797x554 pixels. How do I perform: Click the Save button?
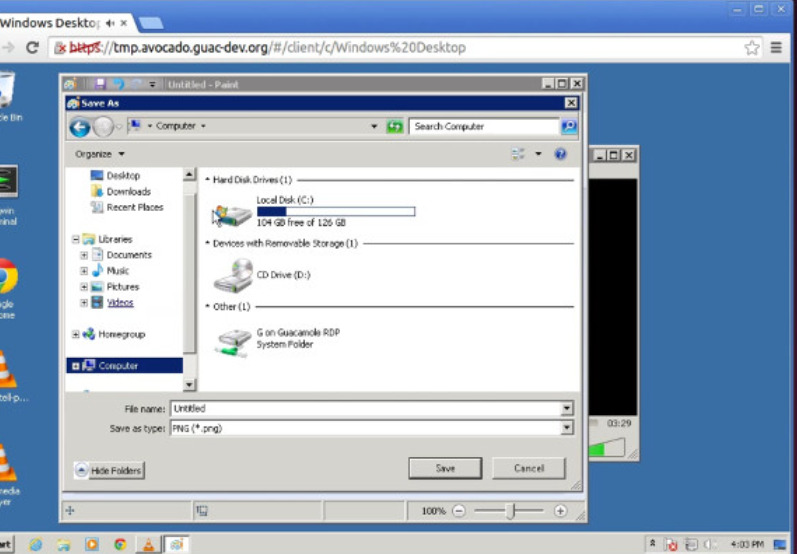445,468
